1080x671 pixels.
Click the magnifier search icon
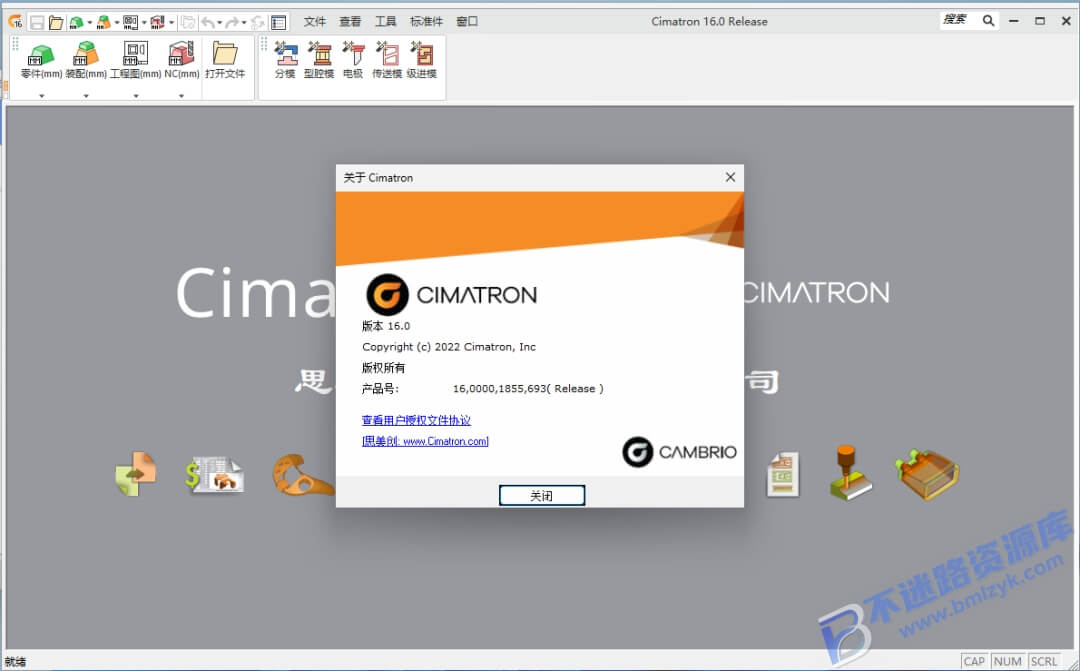988,21
